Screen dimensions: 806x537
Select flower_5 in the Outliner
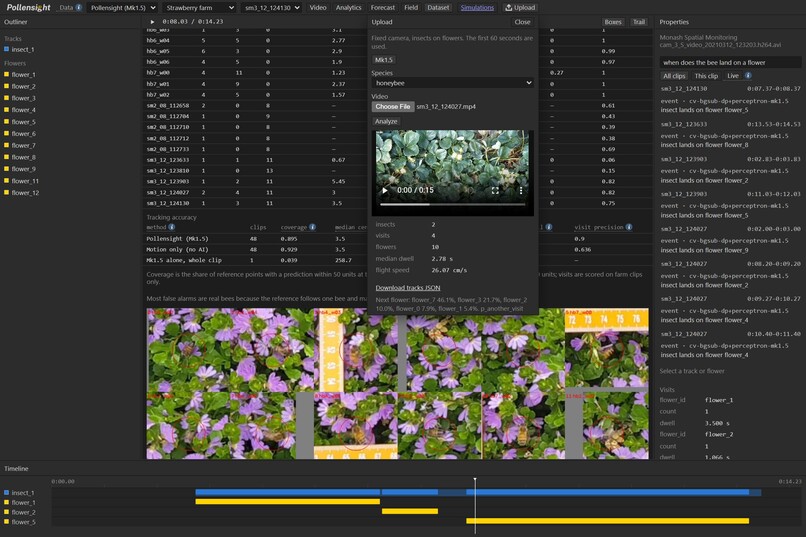[x=23, y=122]
